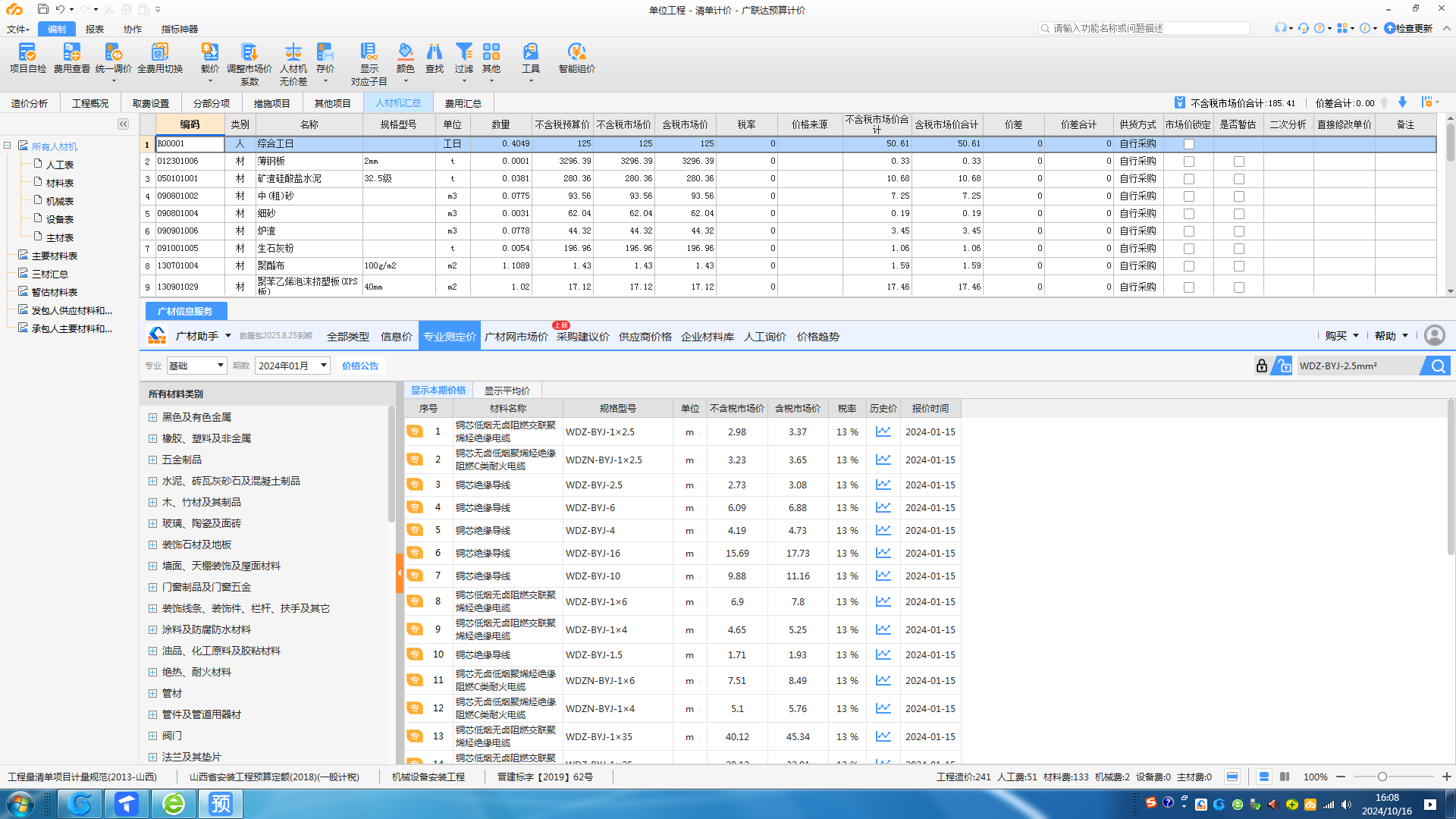This screenshot has width=1456, height=819.
Task: Switch to the 费用汇总 tab
Action: pos(463,103)
